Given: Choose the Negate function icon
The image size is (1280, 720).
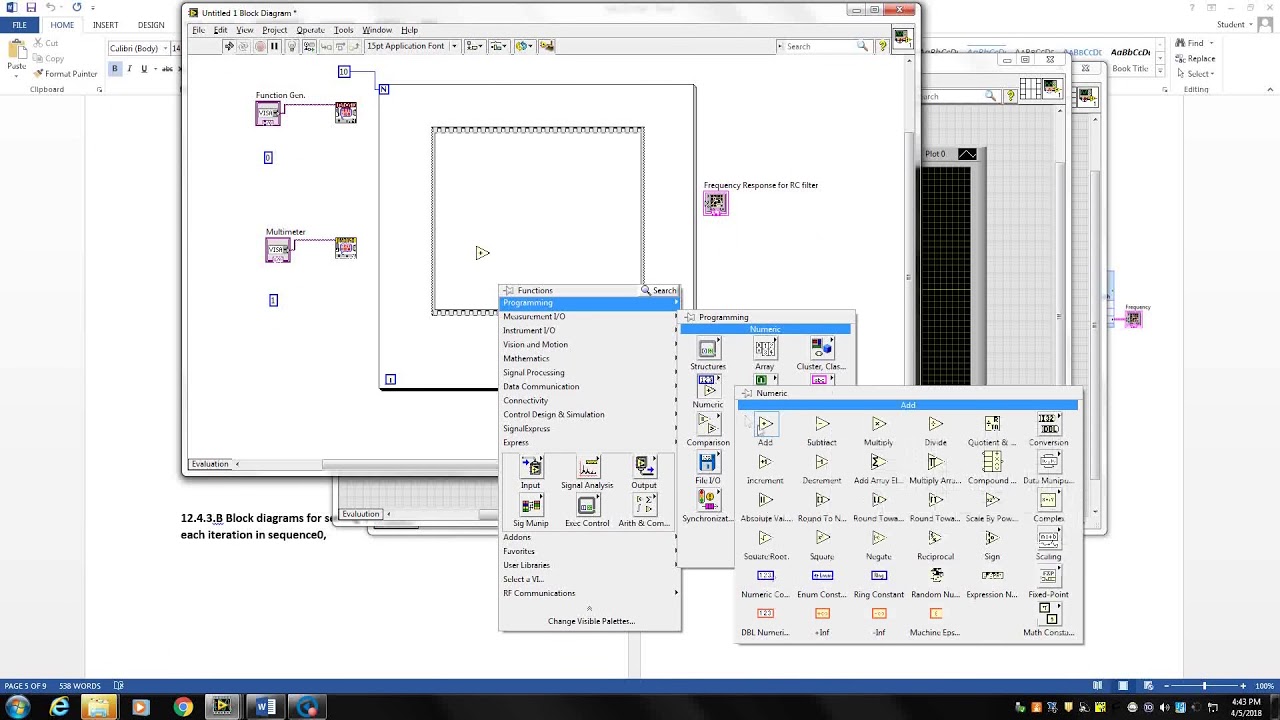Looking at the screenshot, I should pos(879,538).
